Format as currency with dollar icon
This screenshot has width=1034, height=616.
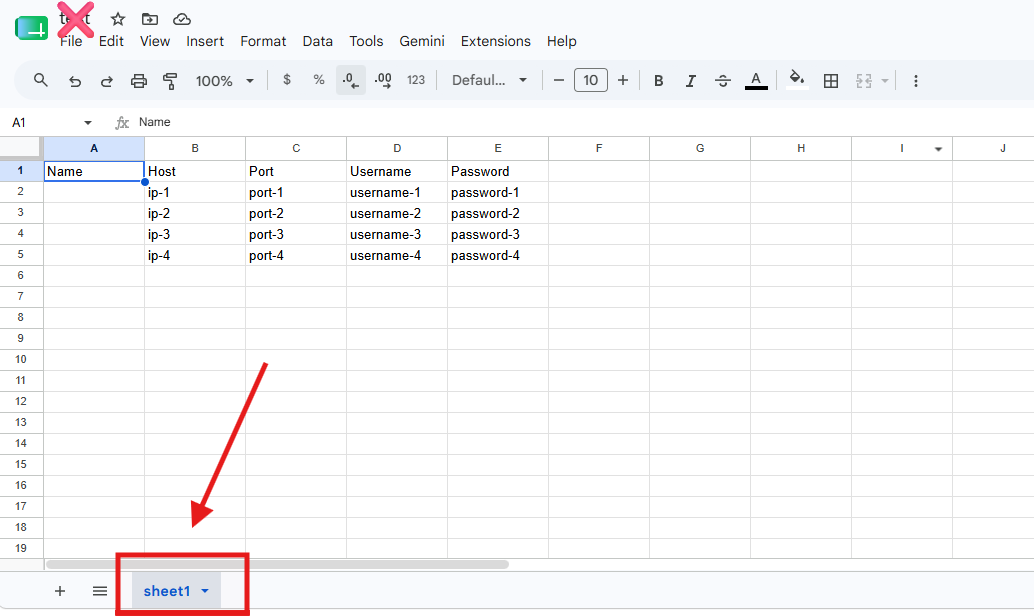pyautogui.click(x=287, y=80)
